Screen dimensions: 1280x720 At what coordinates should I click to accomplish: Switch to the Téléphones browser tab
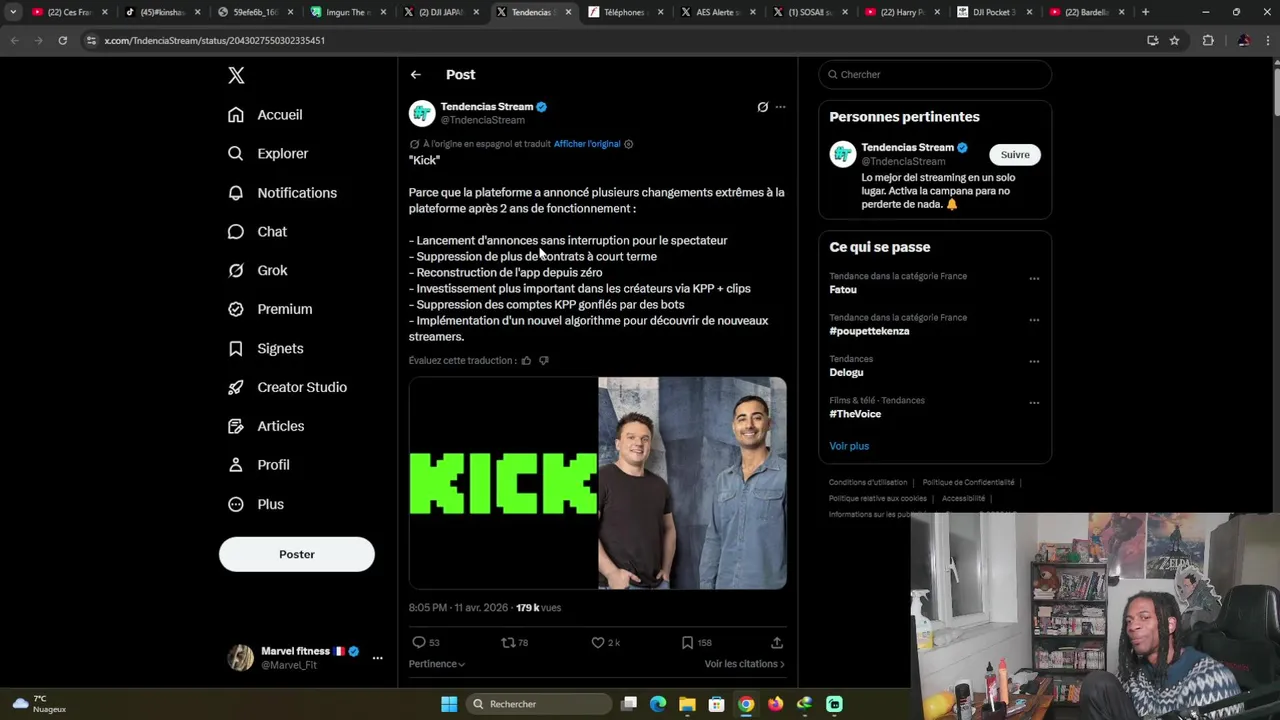625,12
